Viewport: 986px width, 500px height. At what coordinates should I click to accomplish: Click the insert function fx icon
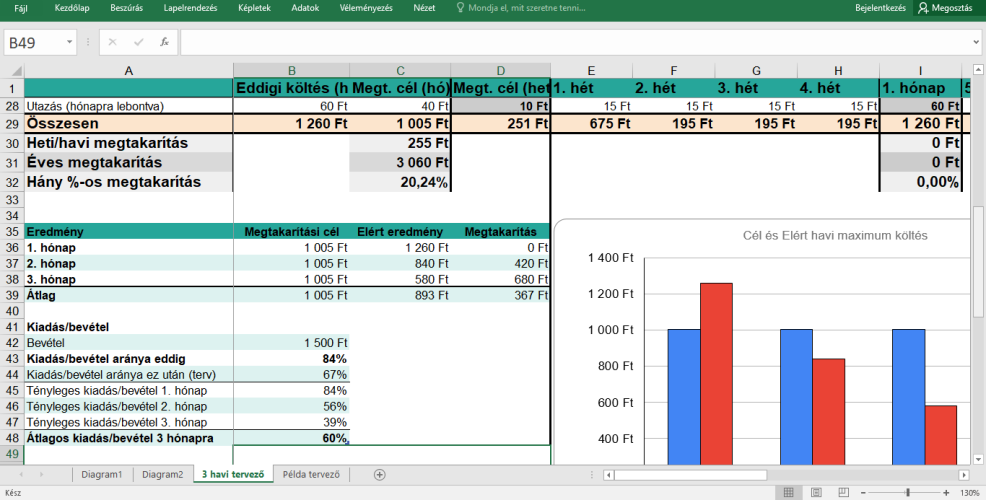(x=164, y=42)
